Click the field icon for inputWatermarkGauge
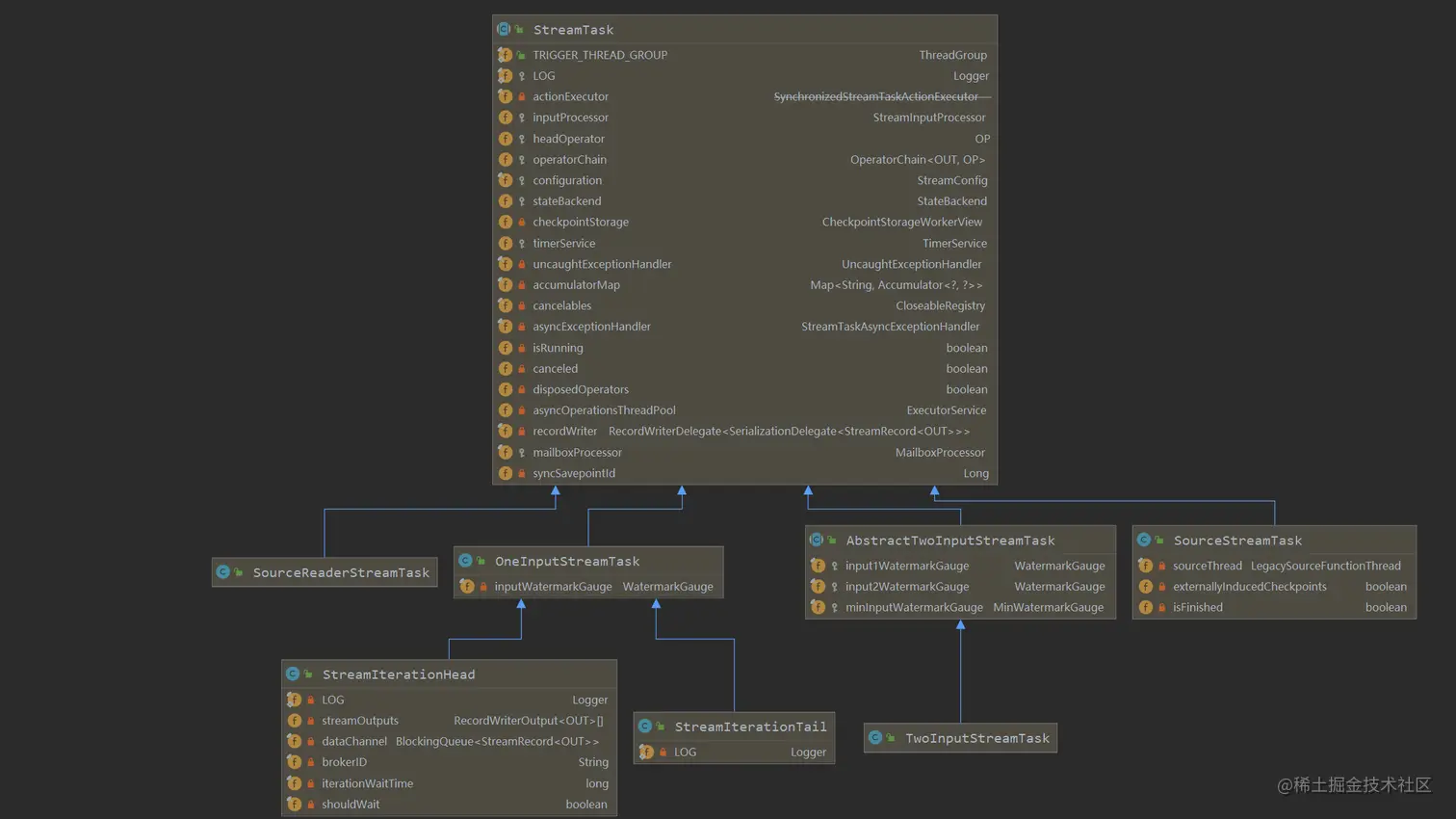Viewport: 1456px width, 819px height. tap(467, 586)
